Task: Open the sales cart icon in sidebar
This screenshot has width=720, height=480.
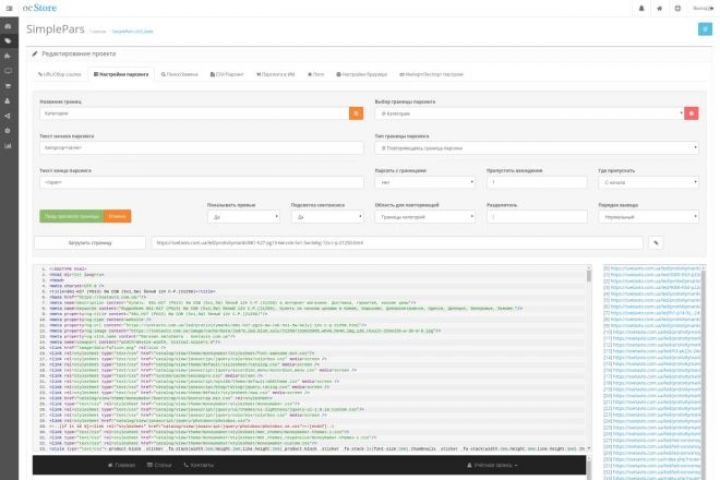Action: coord(8,86)
